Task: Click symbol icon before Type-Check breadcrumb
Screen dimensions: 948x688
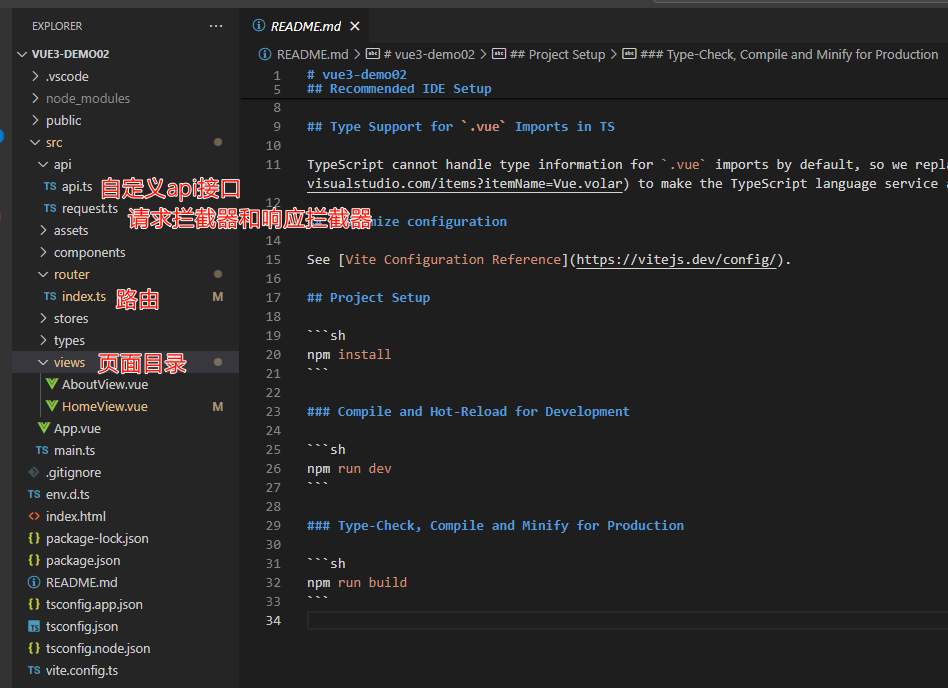Action: [x=629, y=54]
